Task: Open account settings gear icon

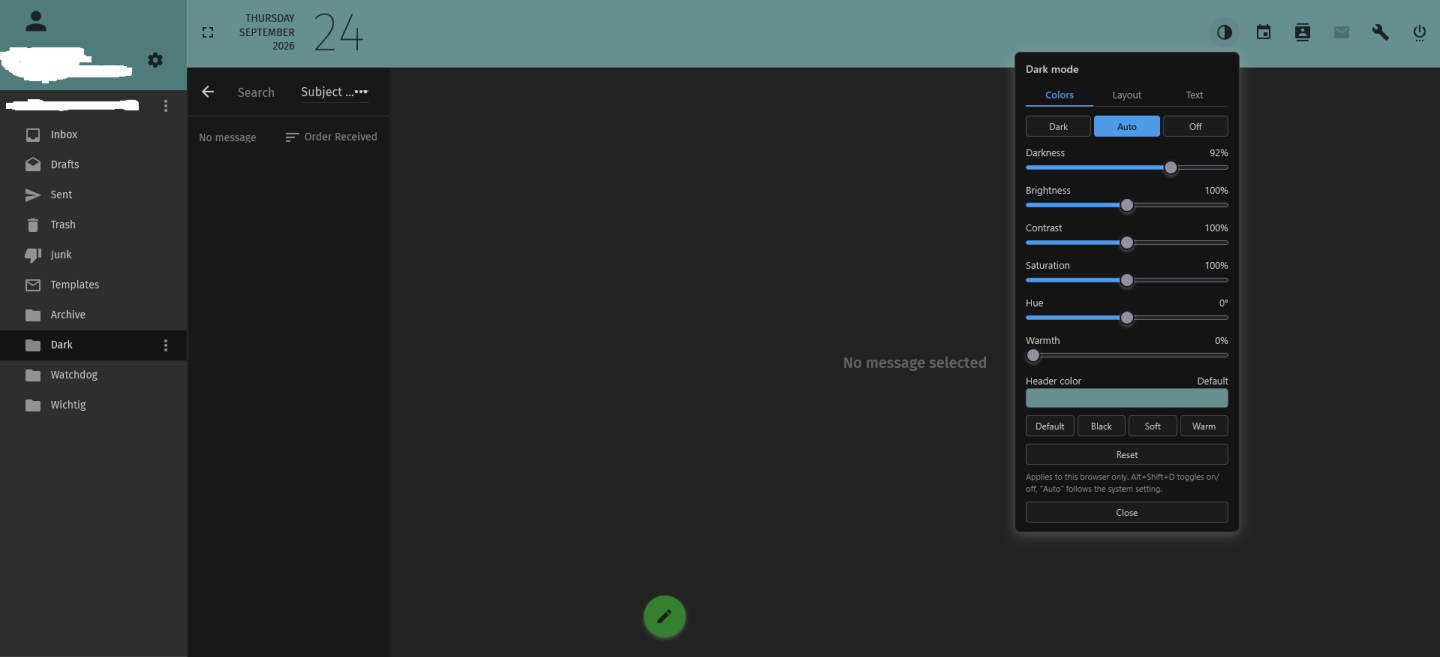Action: pyautogui.click(x=155, y=60)
